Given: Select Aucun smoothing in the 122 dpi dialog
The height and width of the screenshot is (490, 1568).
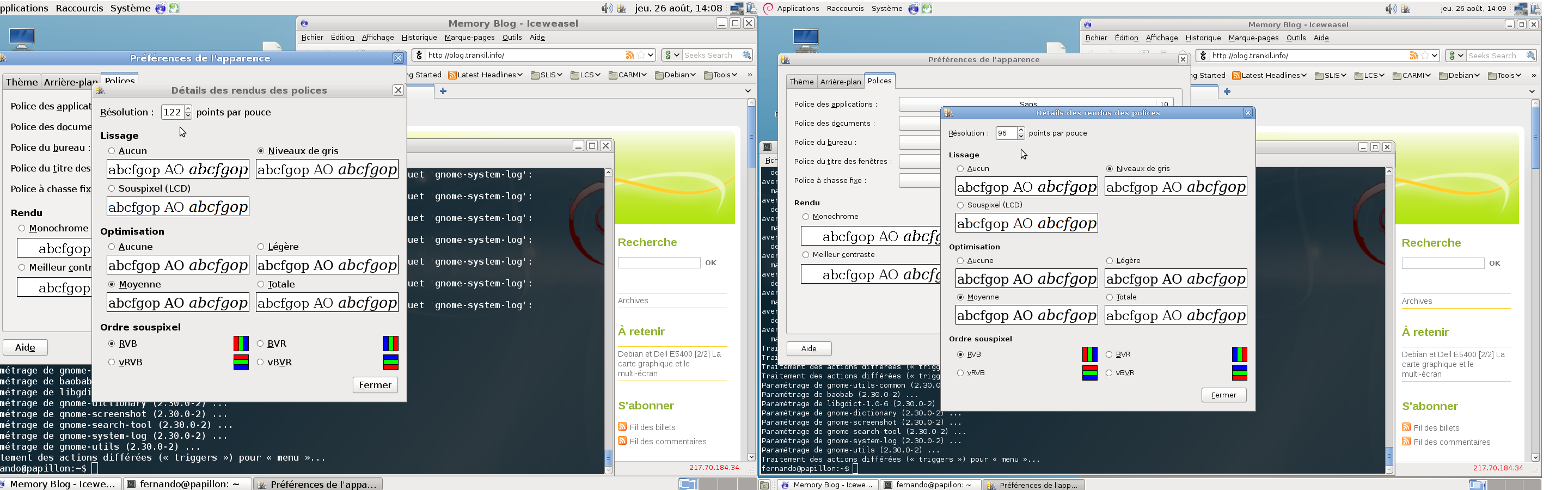Looking at the screenshot, I should tap(112, 150).
